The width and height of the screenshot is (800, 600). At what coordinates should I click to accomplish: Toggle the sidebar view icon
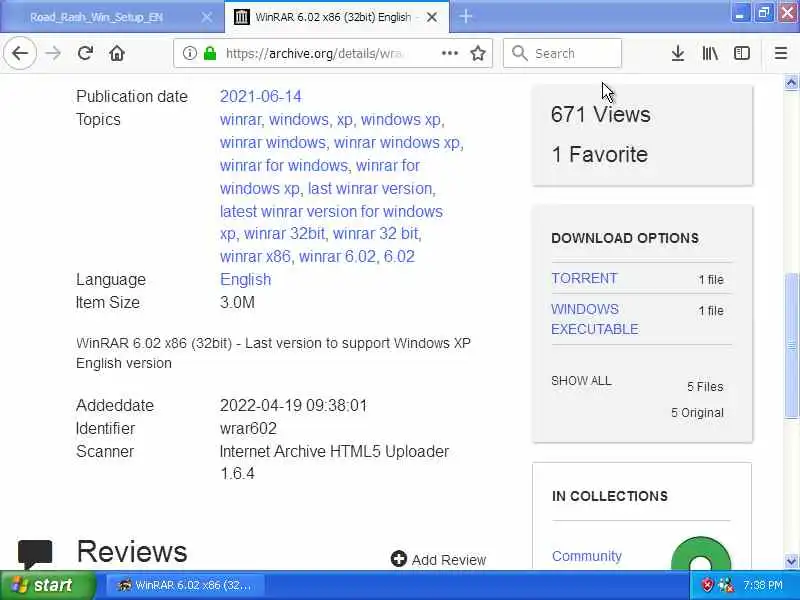click(x=741, y=53)
